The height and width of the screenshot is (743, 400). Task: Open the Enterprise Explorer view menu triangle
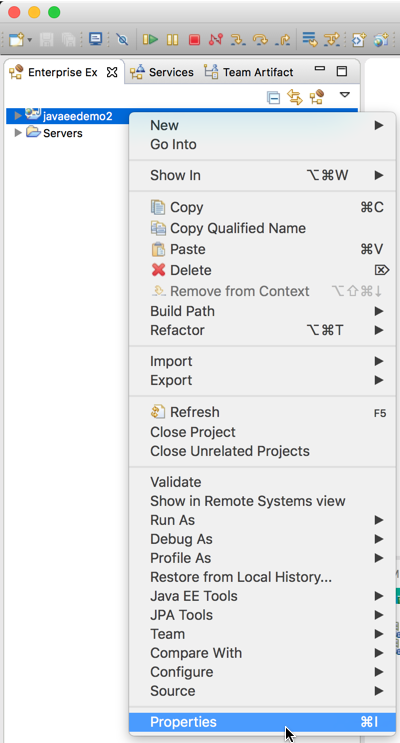pyautogui.click(x=345, y=95)
